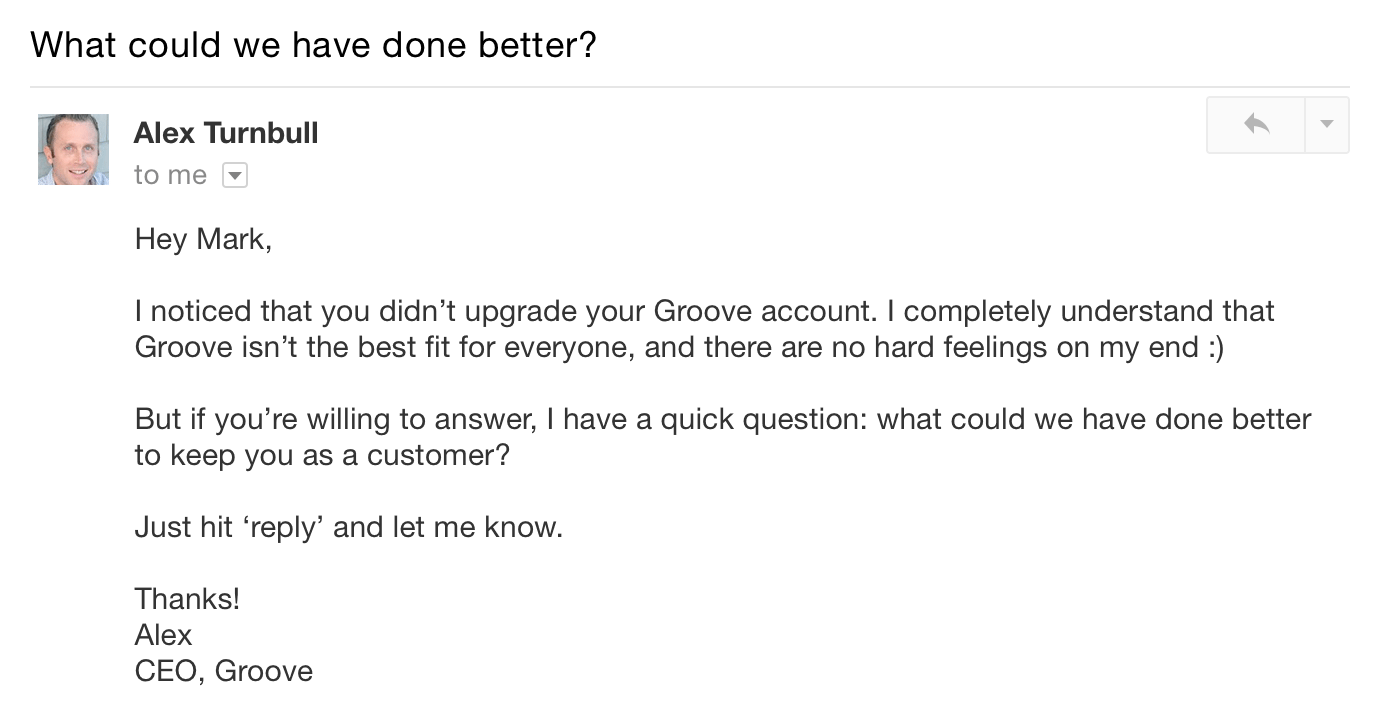Click the reply arrow icon

tap(1256, 125)
